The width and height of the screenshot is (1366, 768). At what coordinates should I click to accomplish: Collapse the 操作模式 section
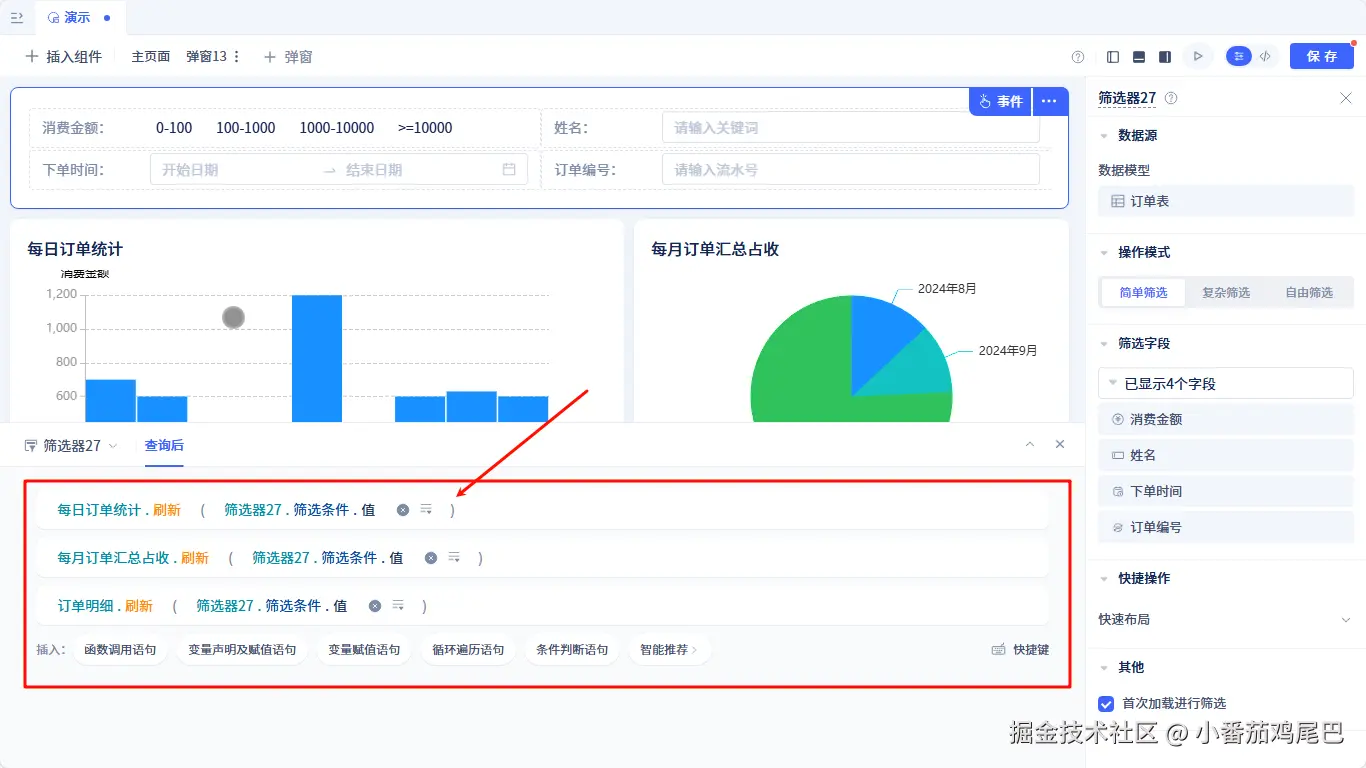tap(1104, 252)
